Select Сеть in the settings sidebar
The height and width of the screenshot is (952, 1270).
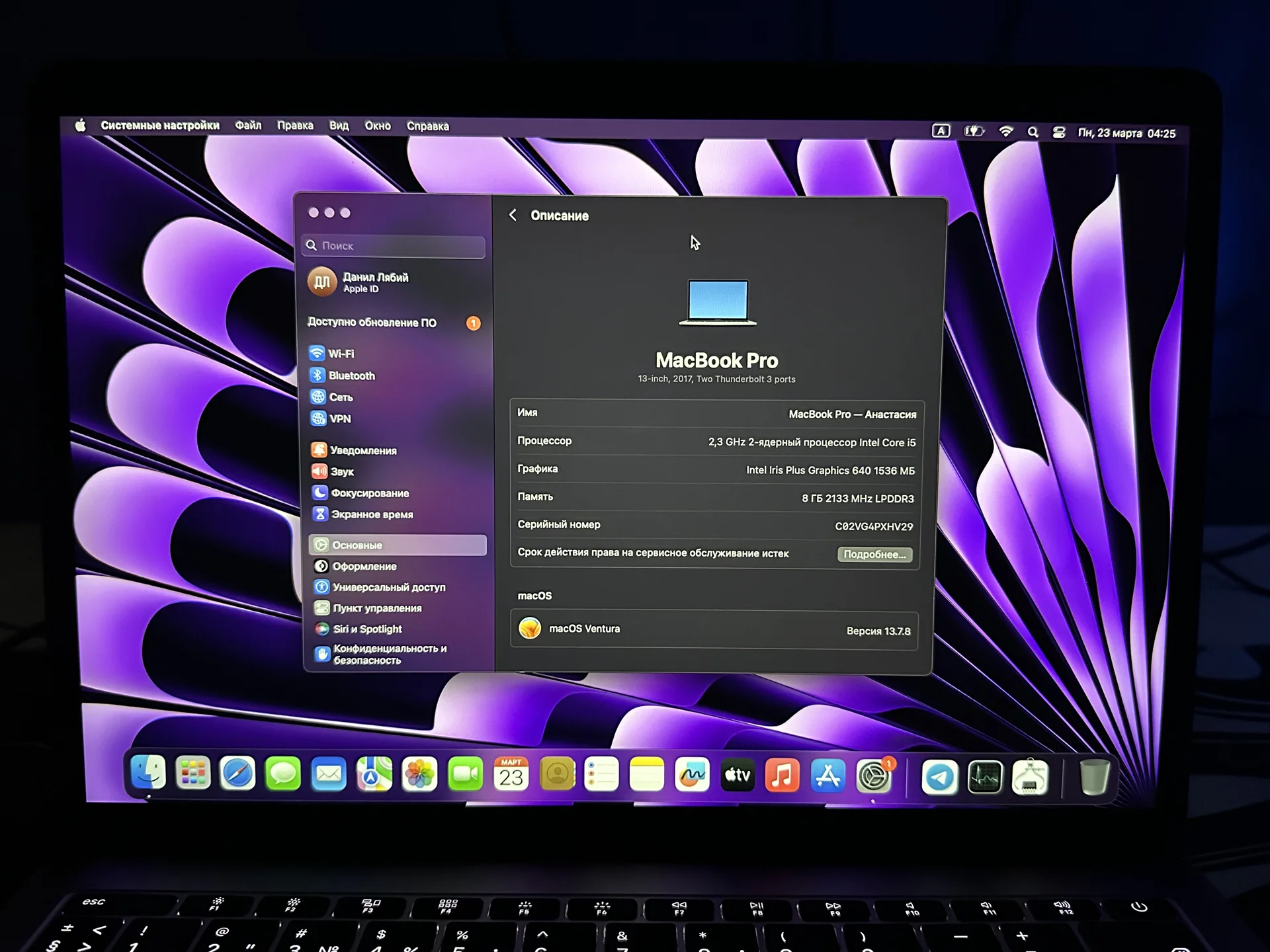coord(332,397)
